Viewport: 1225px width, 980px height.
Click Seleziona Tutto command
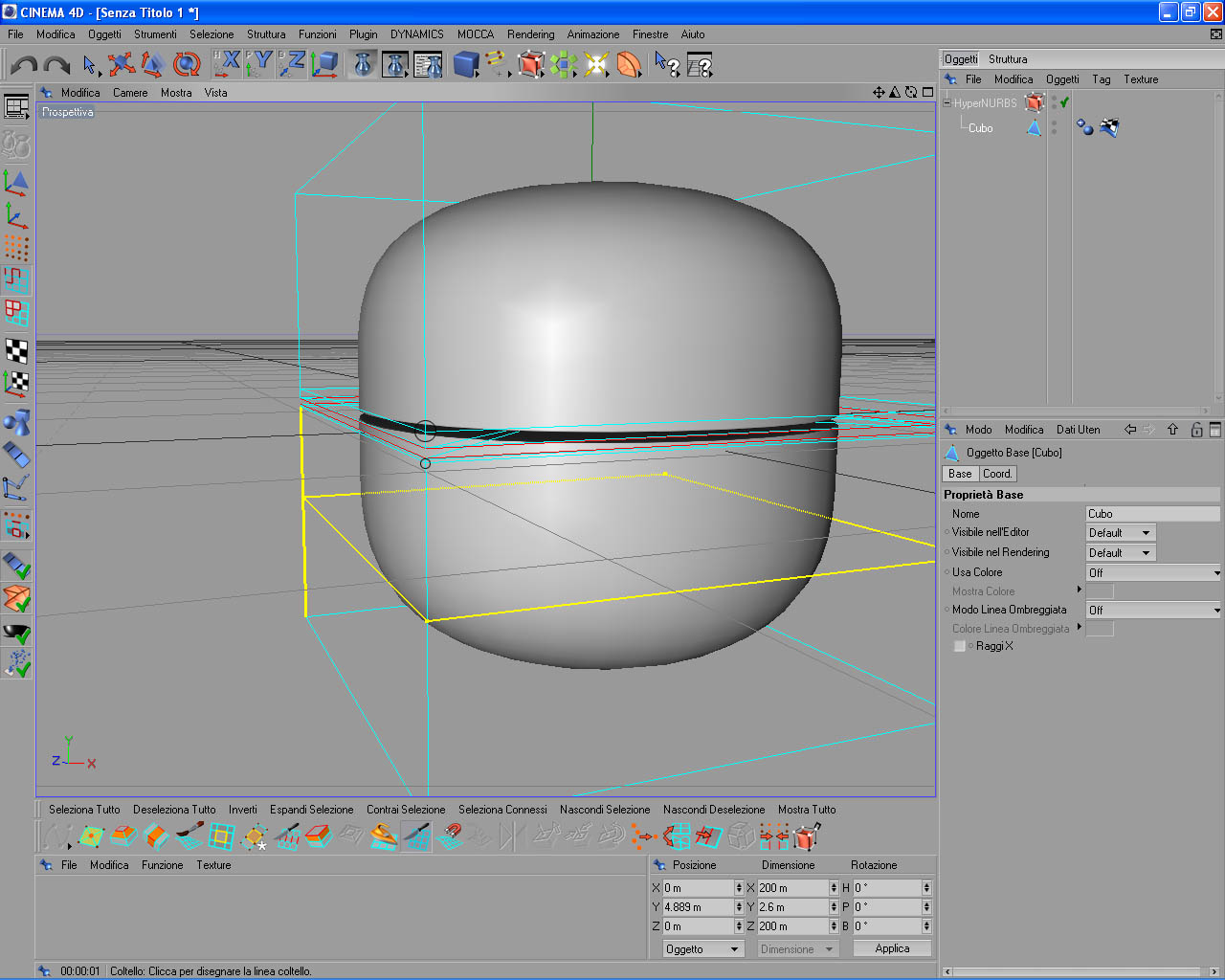(84, 810)
